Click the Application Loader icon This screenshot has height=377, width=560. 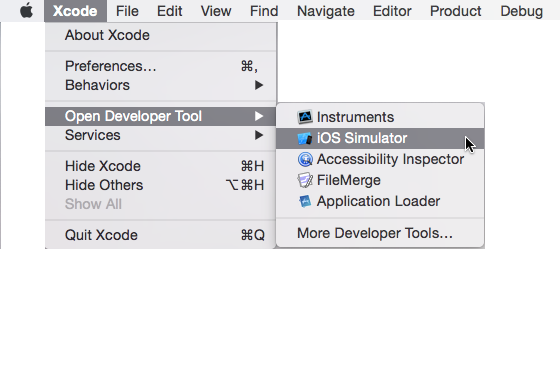click(x=305, y=201)
